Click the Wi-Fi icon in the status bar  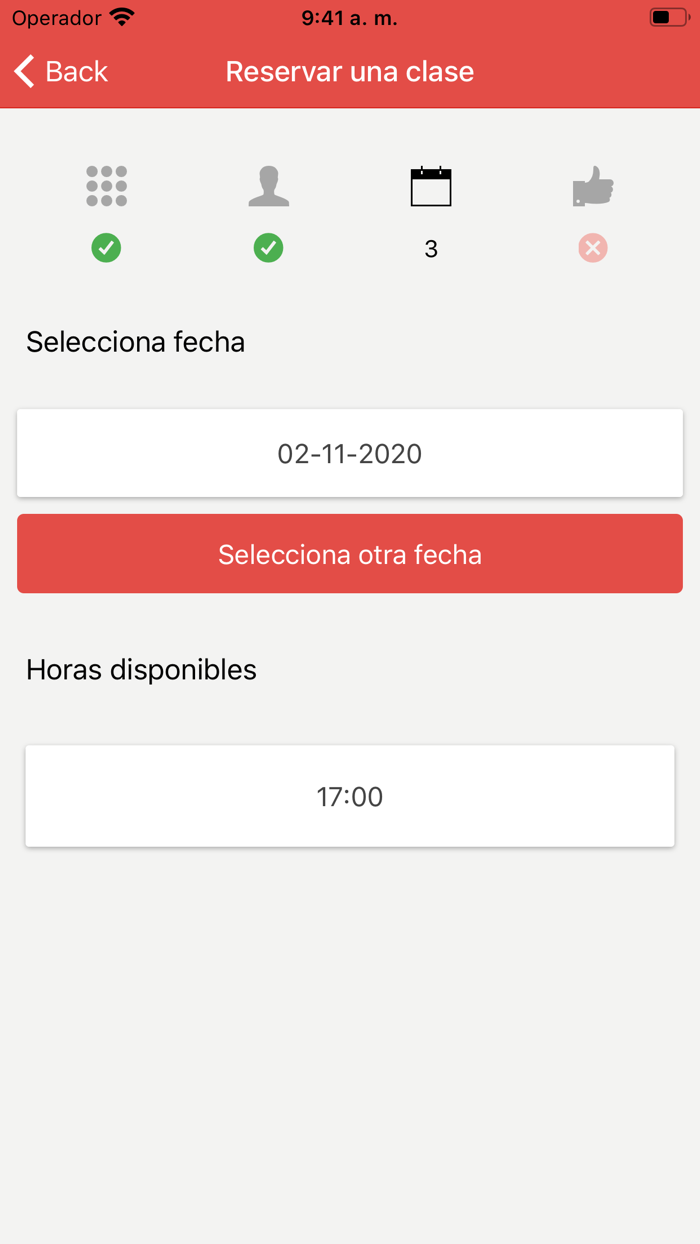[x=122, y=15]
